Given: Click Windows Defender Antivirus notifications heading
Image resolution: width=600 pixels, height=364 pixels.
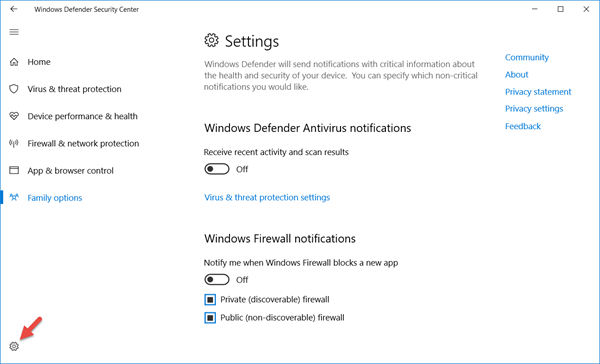Looking at the screenshot, I should point(308,128).
